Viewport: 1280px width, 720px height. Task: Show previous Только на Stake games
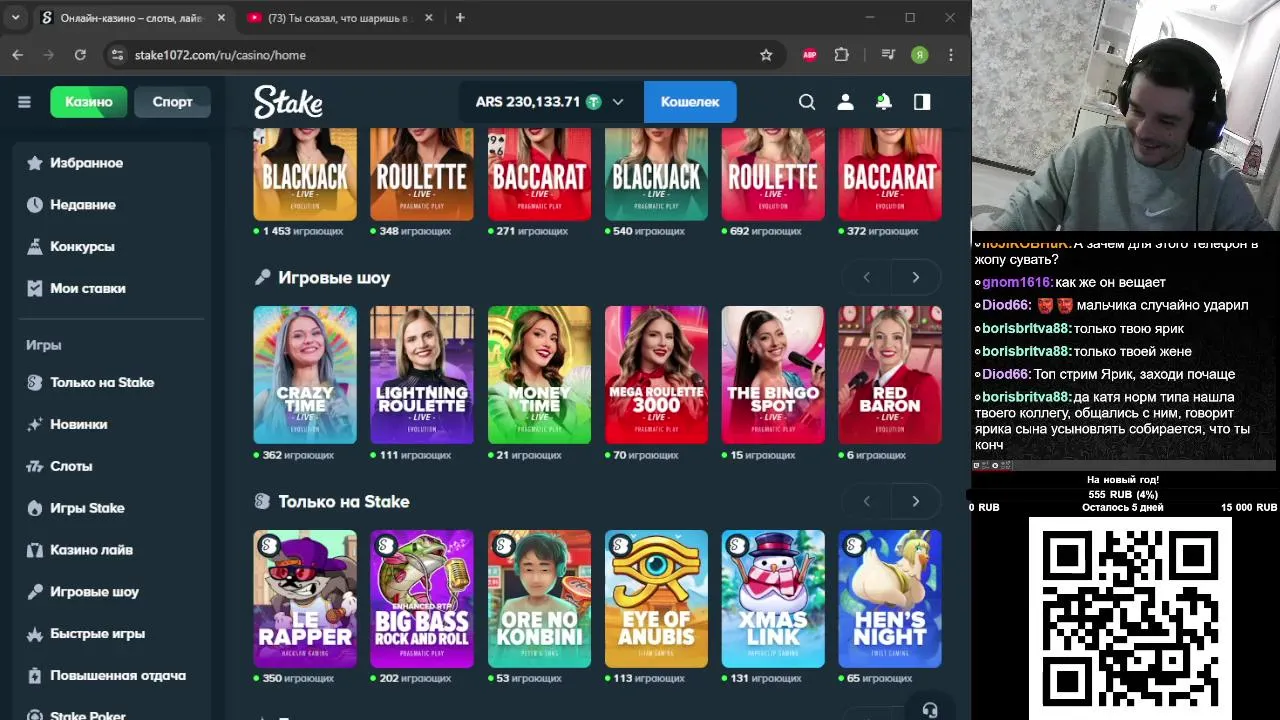pos(867,501)
